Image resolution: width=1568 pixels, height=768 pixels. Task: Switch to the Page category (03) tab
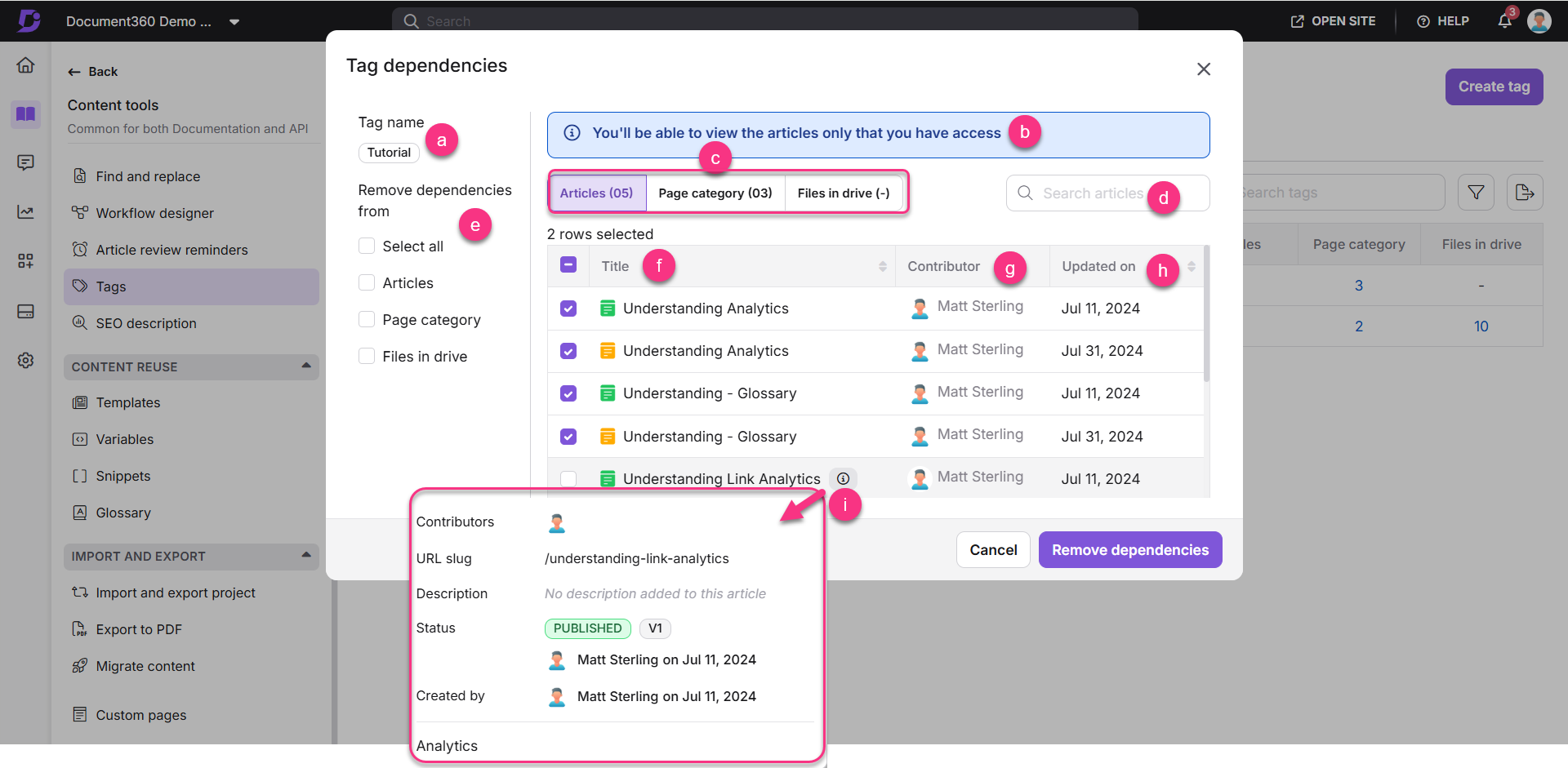715,193
